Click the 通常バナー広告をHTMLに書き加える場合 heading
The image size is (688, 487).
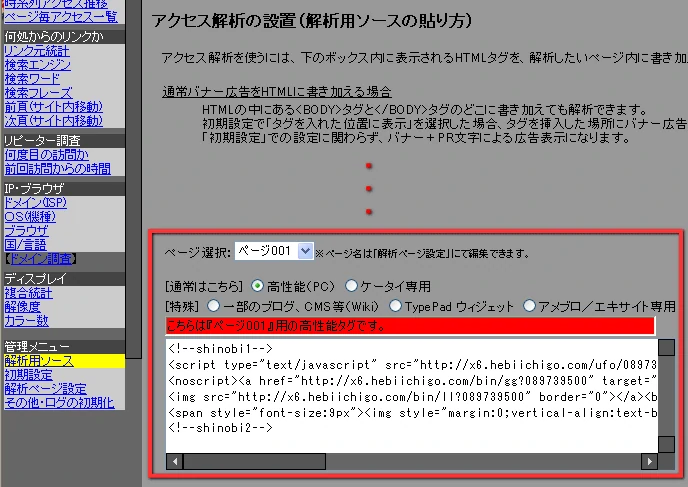pyautogui.click(x=277, y=92)
